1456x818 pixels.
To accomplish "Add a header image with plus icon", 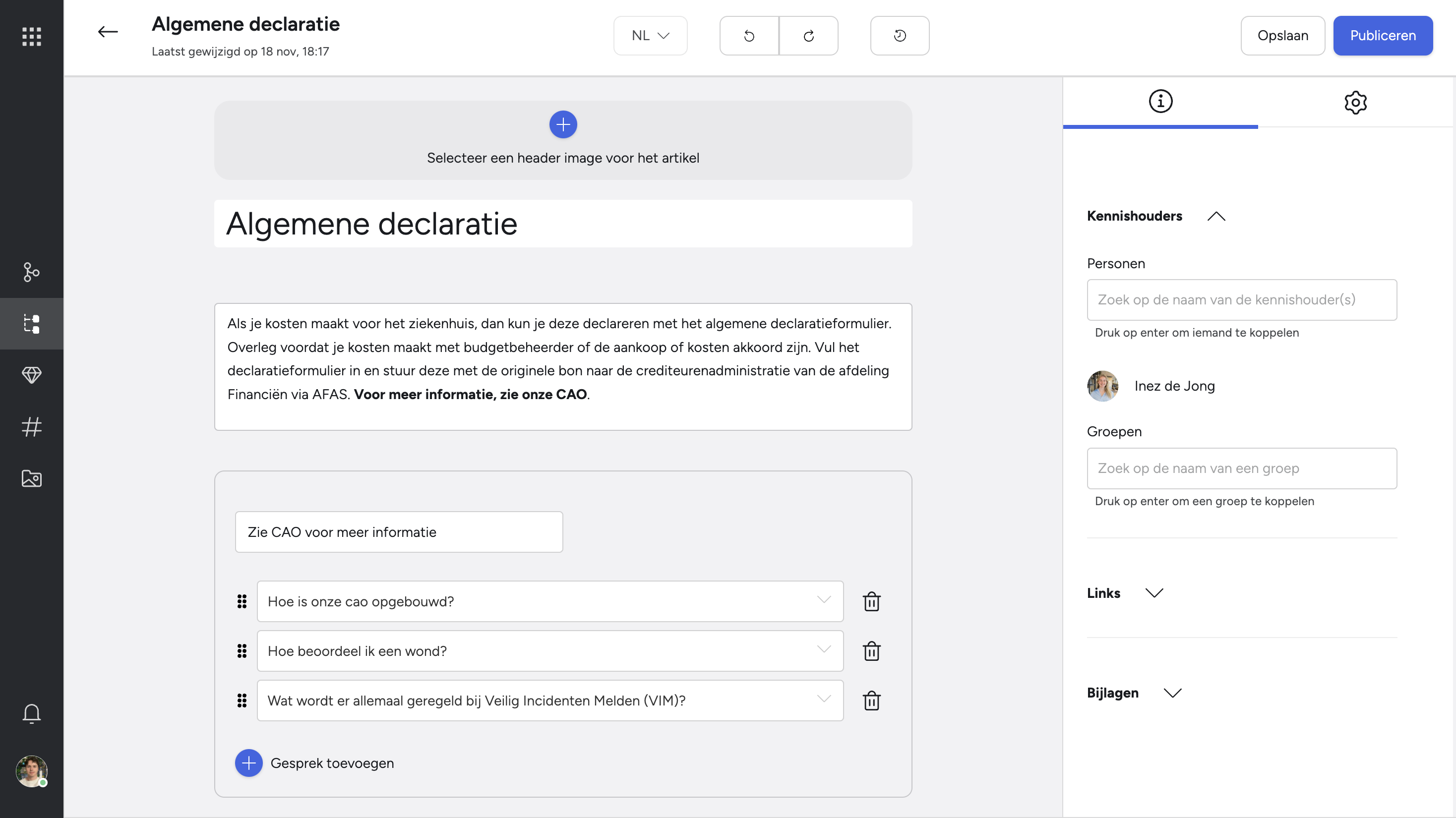I will (x=563, y=124).
